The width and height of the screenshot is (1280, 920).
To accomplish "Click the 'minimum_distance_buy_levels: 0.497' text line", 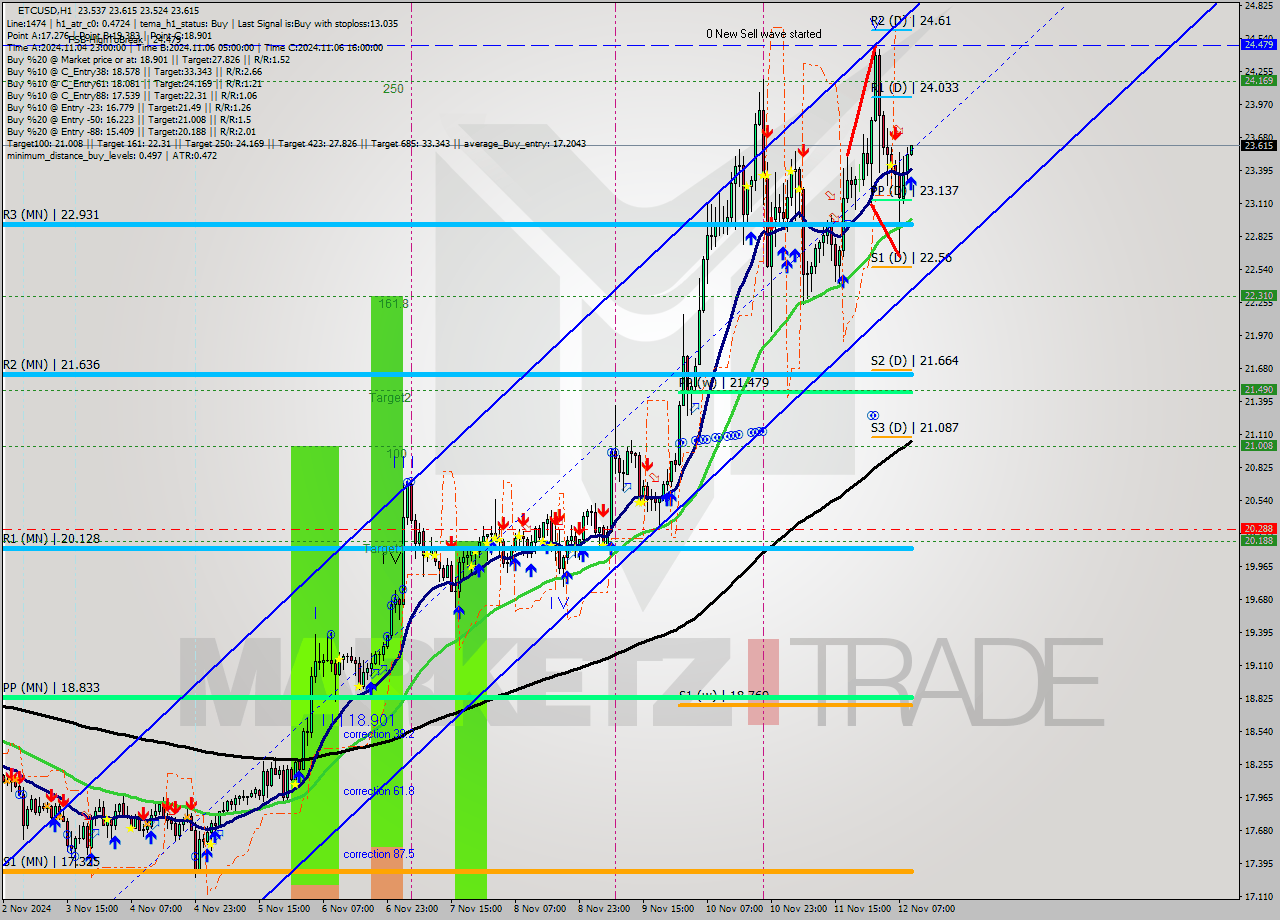I will click(x=112, y=155).
